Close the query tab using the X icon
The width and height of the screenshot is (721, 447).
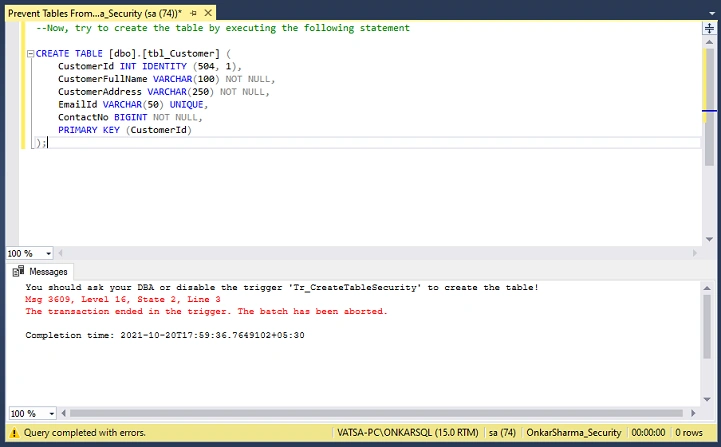pyautogui.click(x=208, y=13)
